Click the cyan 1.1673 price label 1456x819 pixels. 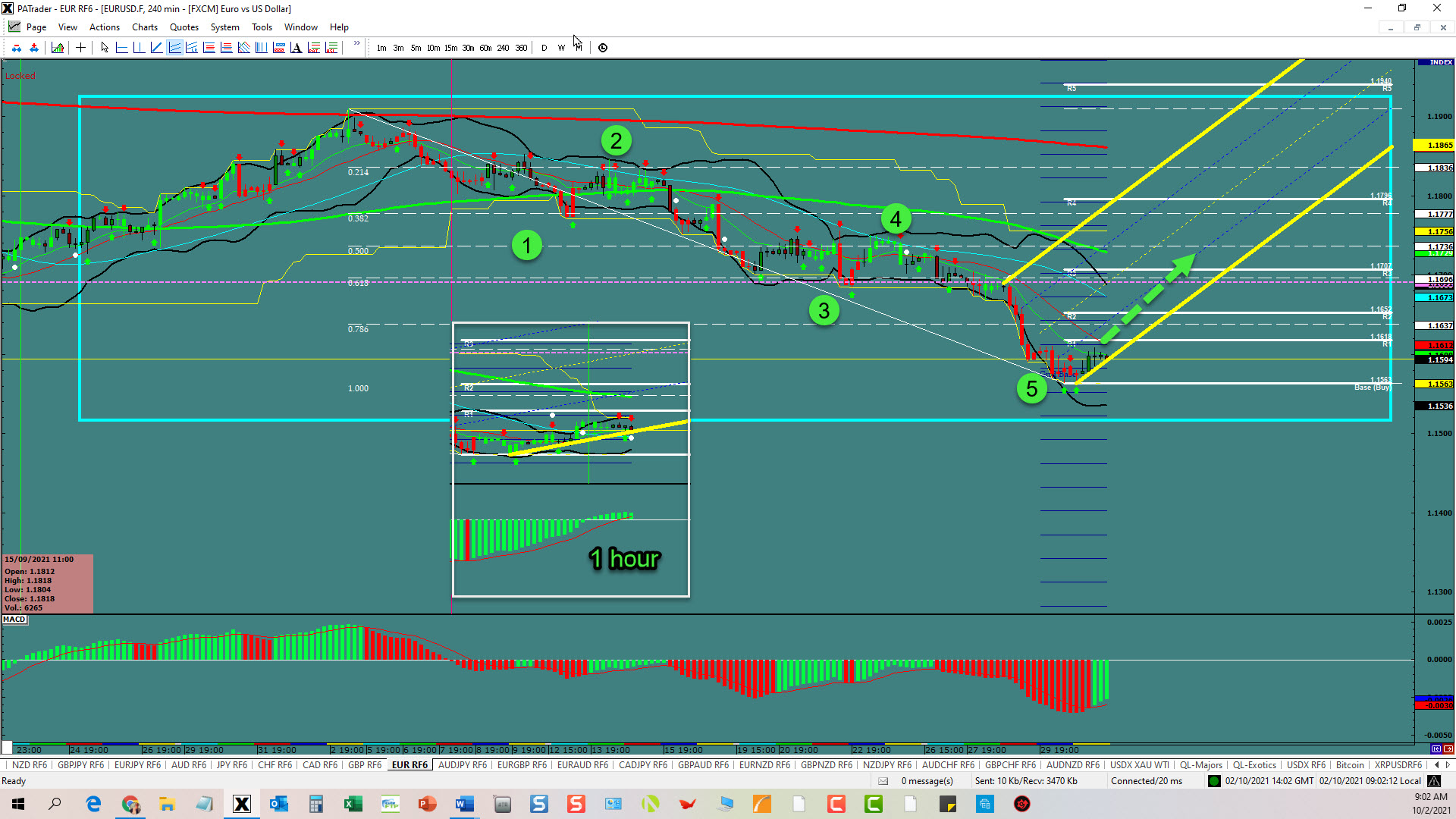tap(1434, 297)
